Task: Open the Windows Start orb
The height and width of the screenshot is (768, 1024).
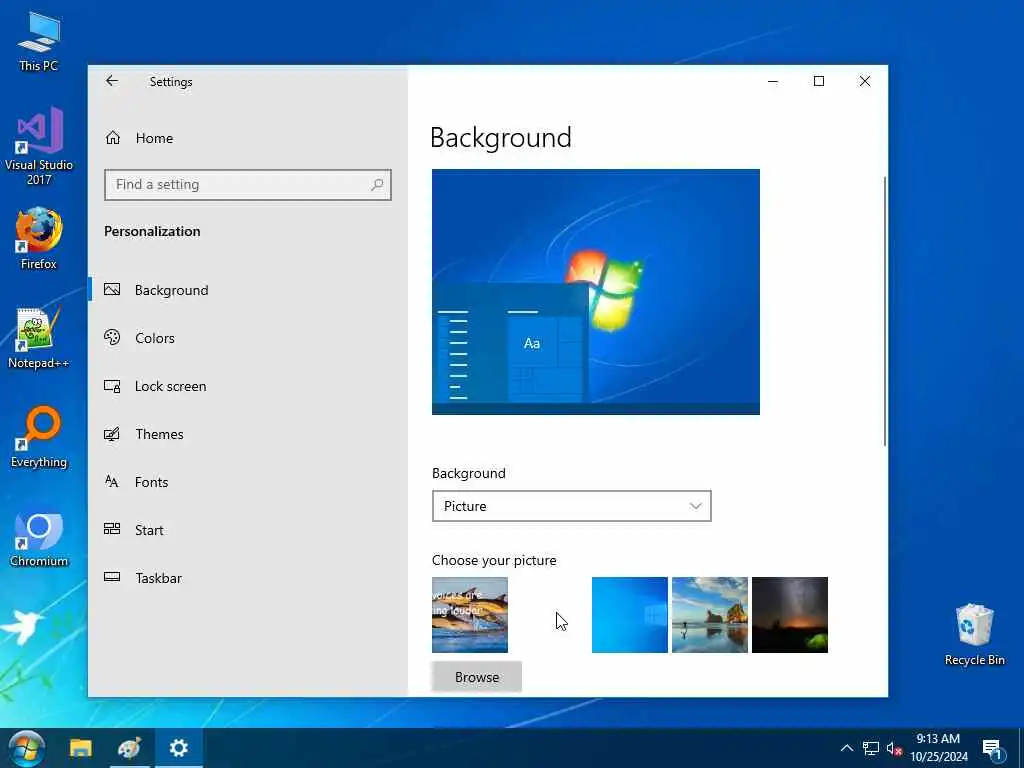Action: tap(26, 748)
